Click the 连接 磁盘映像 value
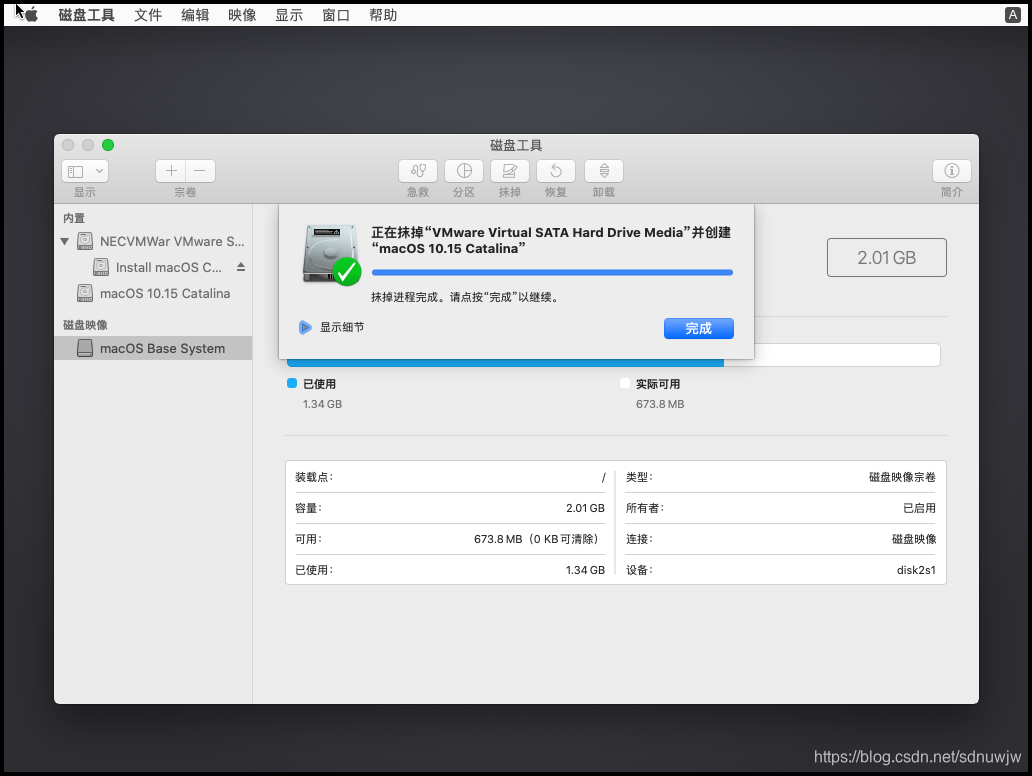1032x776 pixels. pos(914,539)
